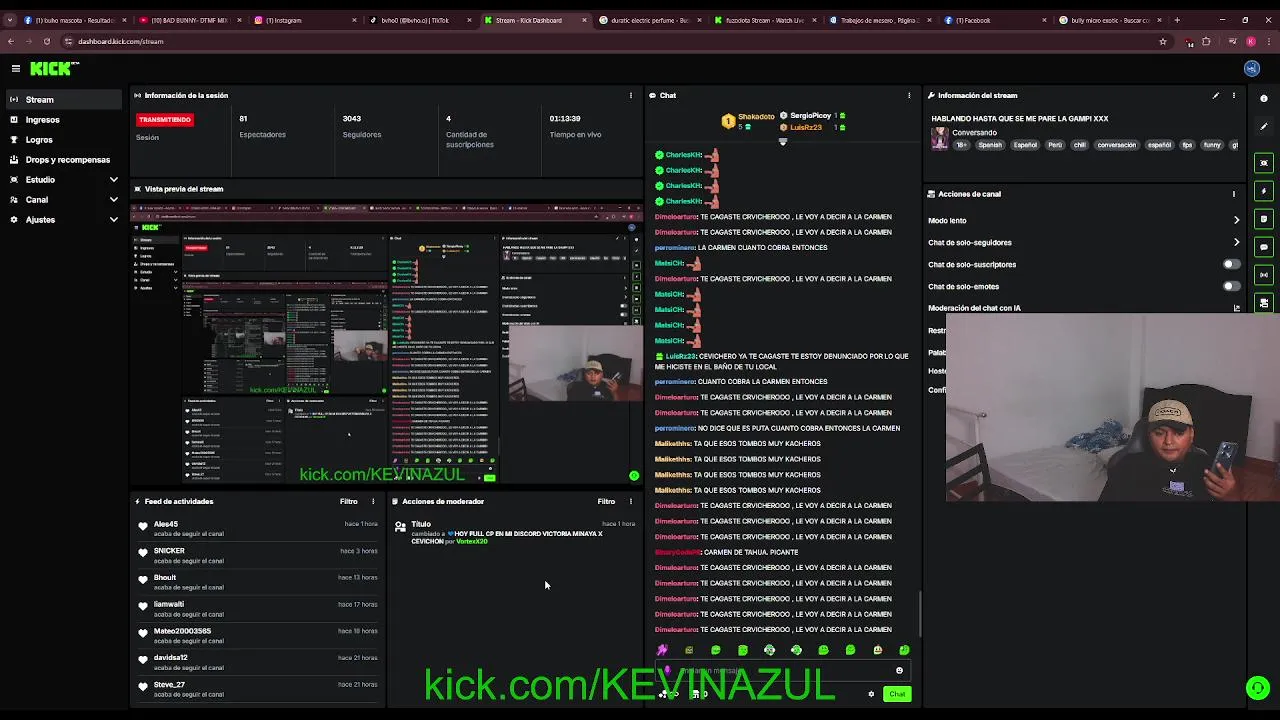The image size is (1280, 720).
Task: Click Ales45 in the activity feed
Action: pyautogui.click(x=166, y=524)
